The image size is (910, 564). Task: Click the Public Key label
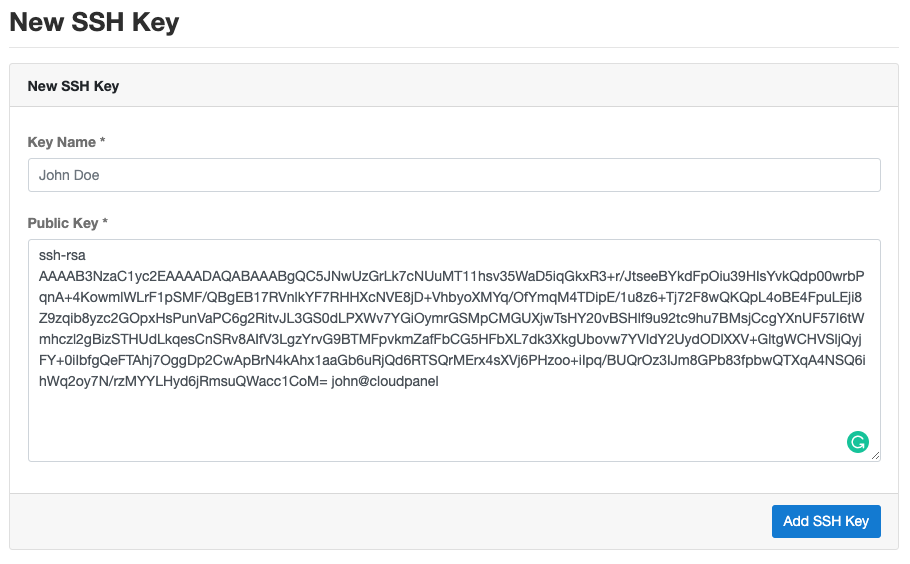coord(63,223)
